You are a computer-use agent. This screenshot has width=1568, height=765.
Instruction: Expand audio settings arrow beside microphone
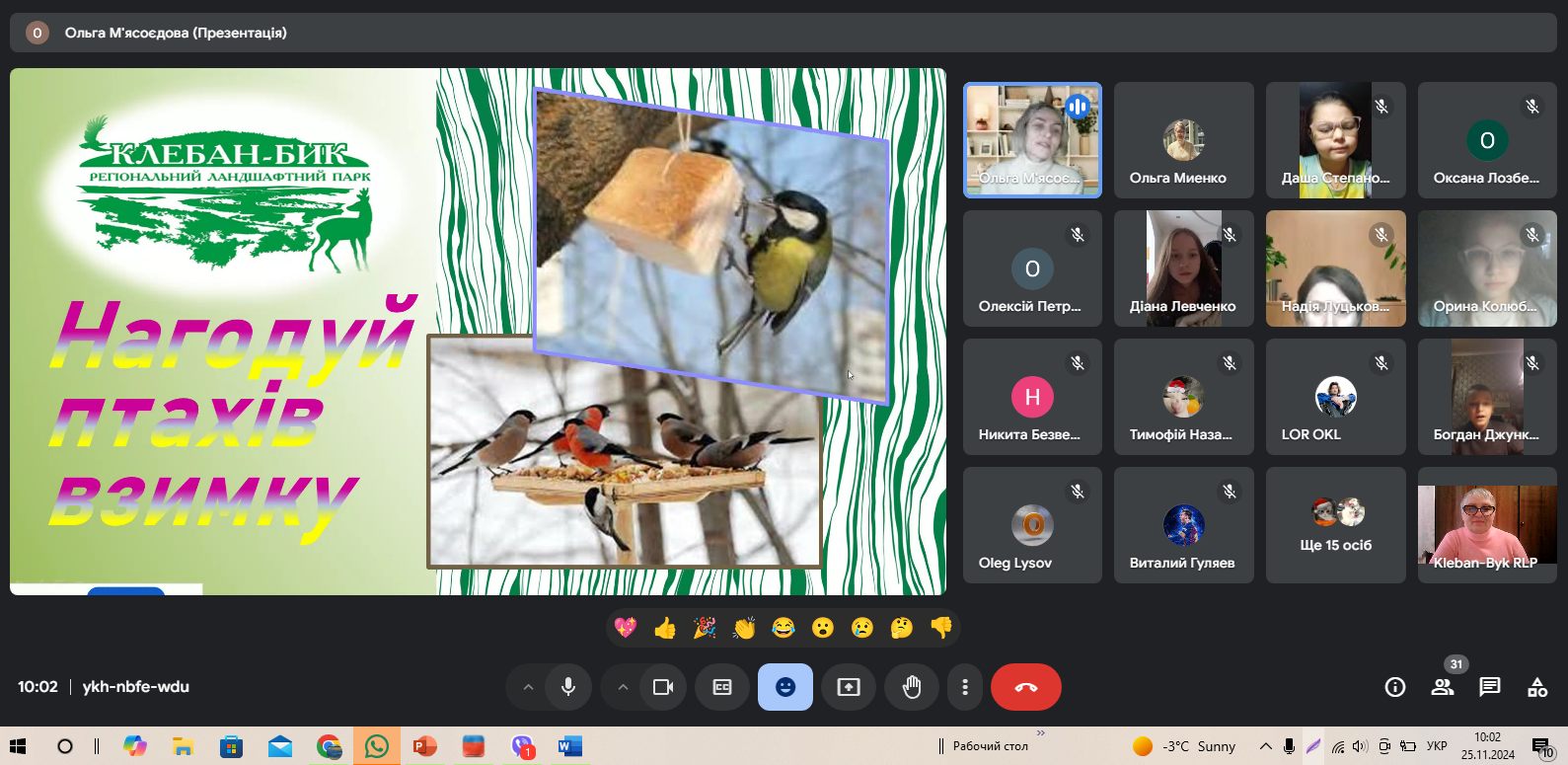tap(528, 687)
